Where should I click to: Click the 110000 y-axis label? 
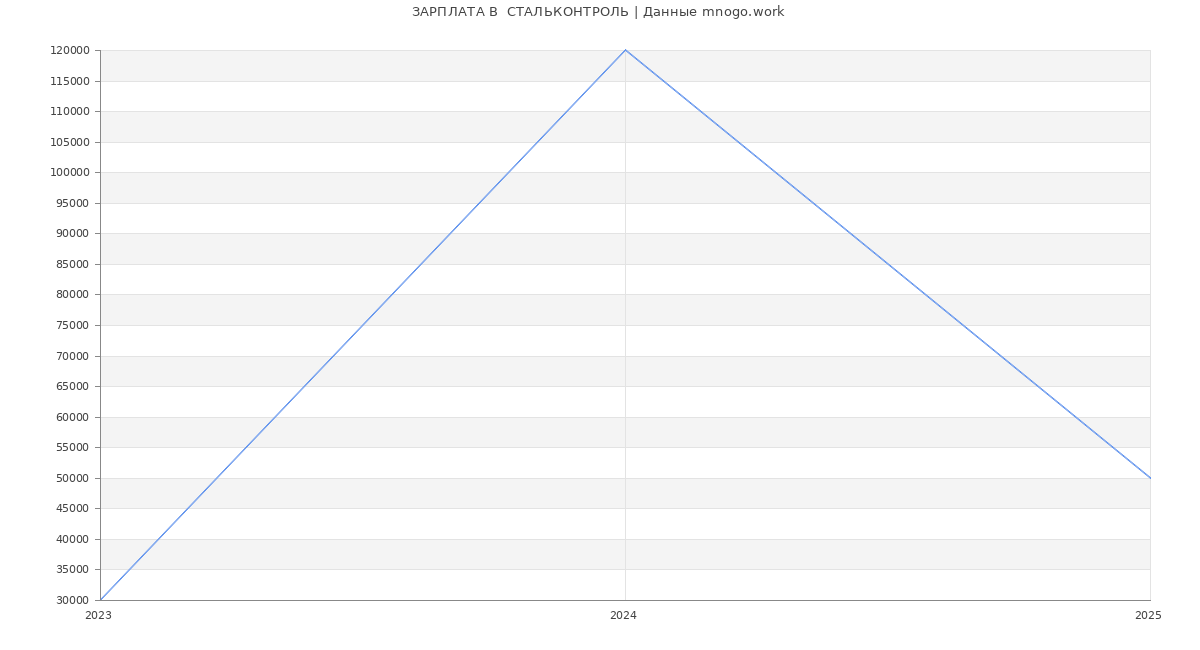[70, 112]
